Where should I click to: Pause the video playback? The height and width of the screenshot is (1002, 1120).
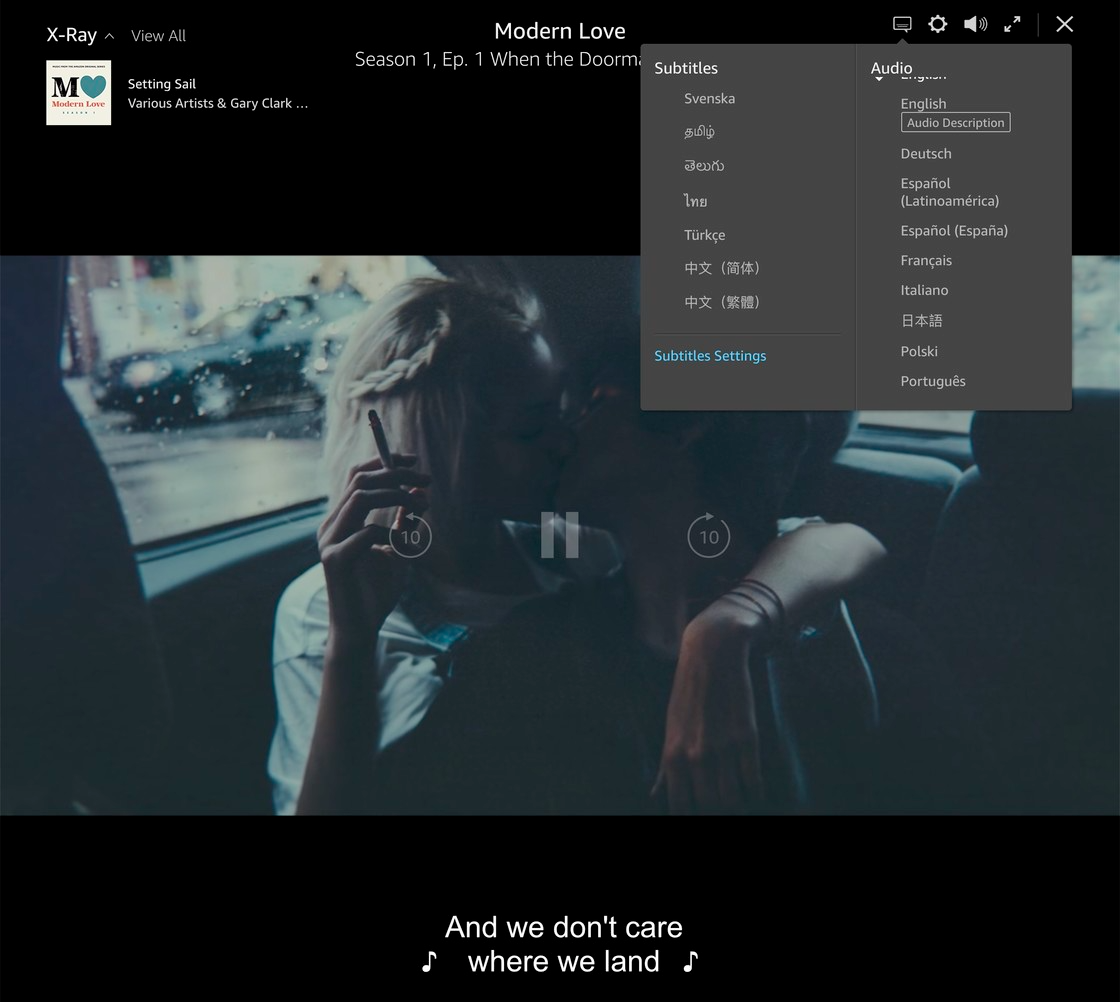(560, 535)
